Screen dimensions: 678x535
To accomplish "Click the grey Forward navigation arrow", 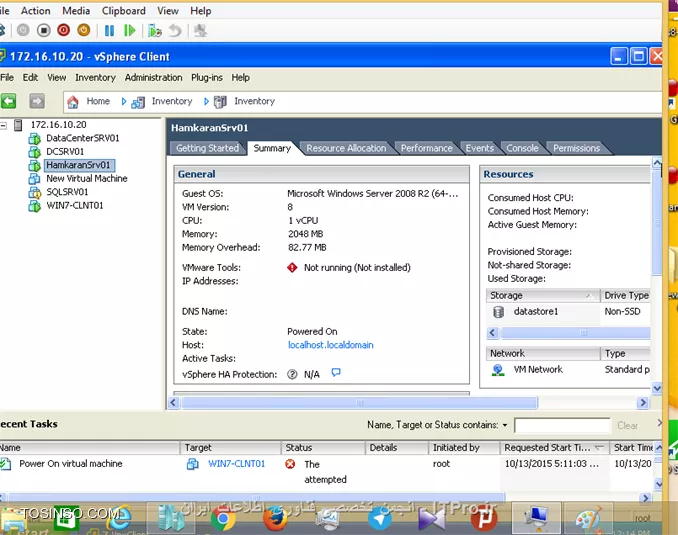I will tap(37, 101).
